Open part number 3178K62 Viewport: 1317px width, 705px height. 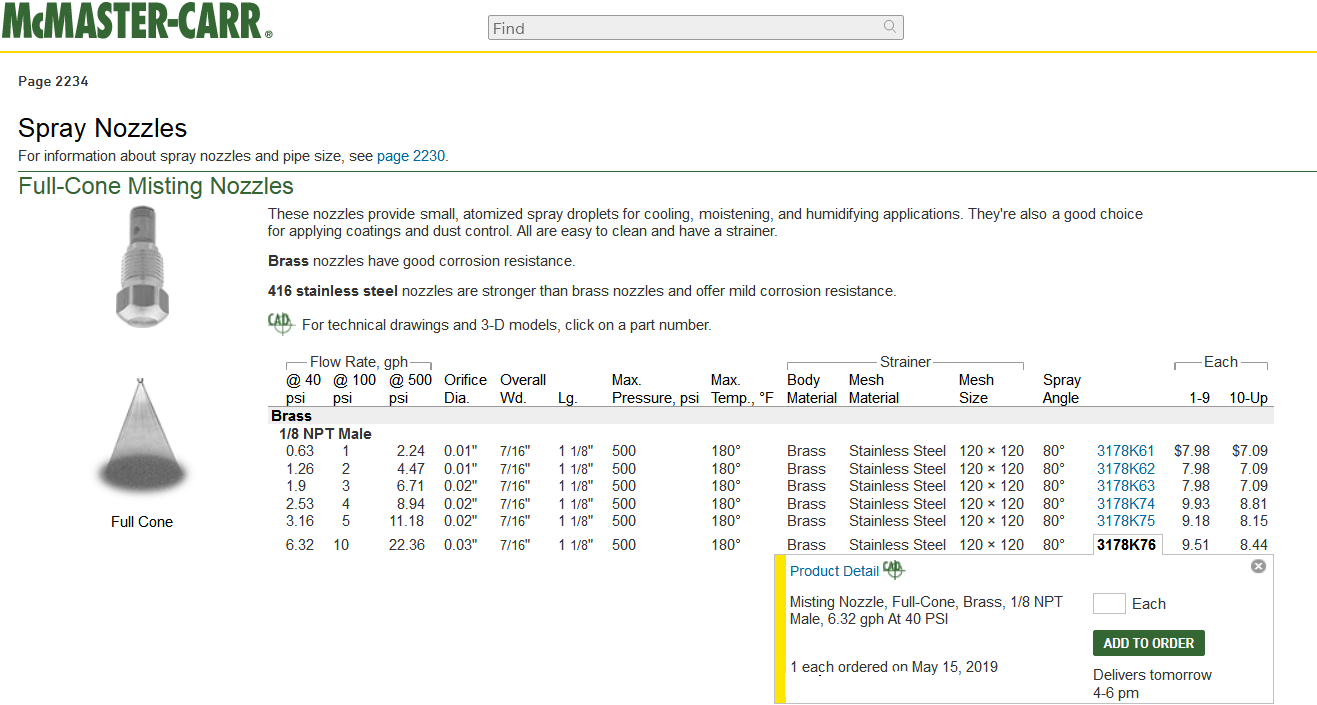tap(1125, 469)
